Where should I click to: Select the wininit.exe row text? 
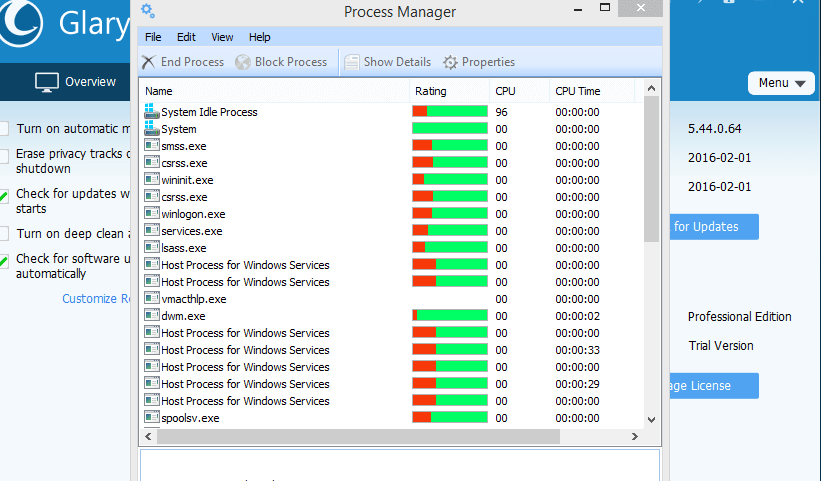(x=187, y=180)
